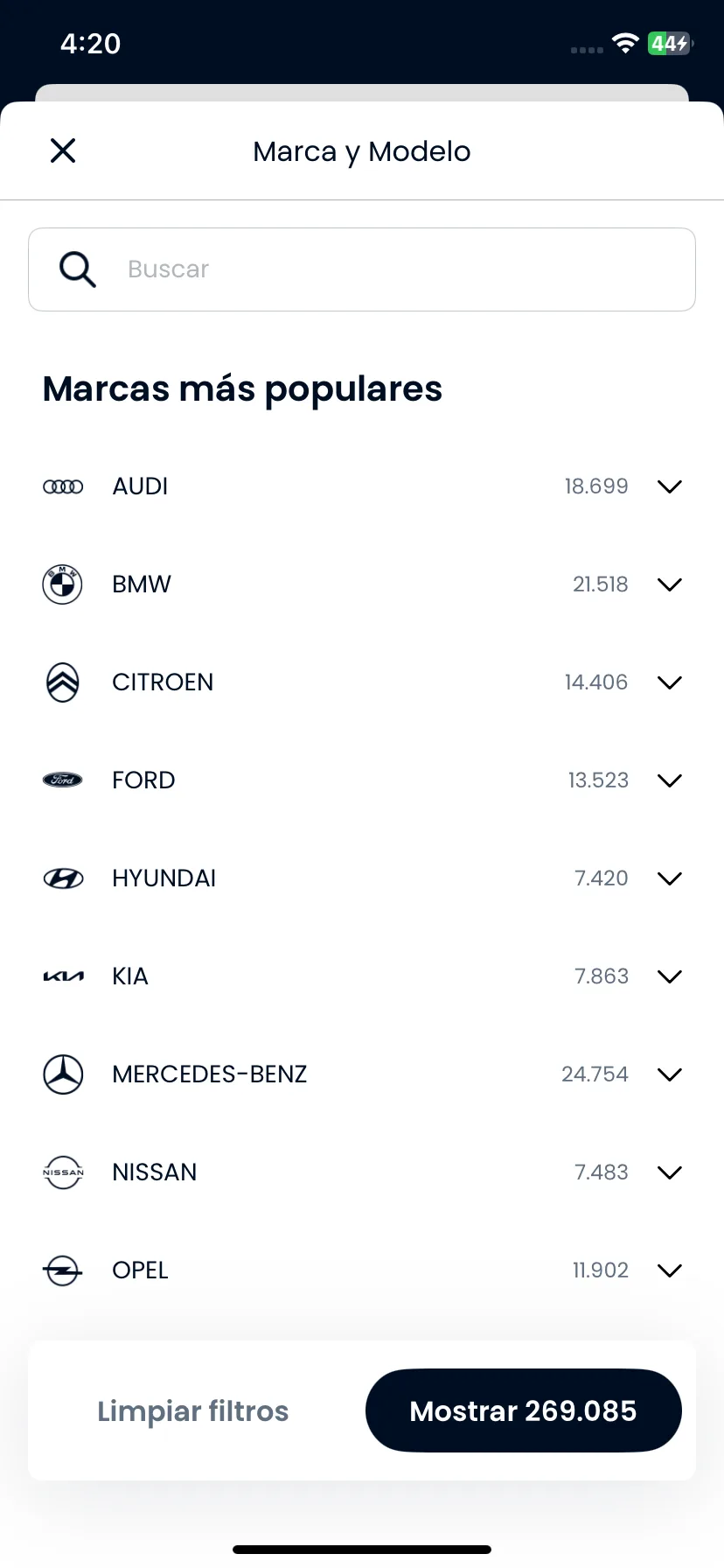Select the HYUNDAI brand row
Image resolution: width=724 pixels, height=1568 pixels.
362,878
